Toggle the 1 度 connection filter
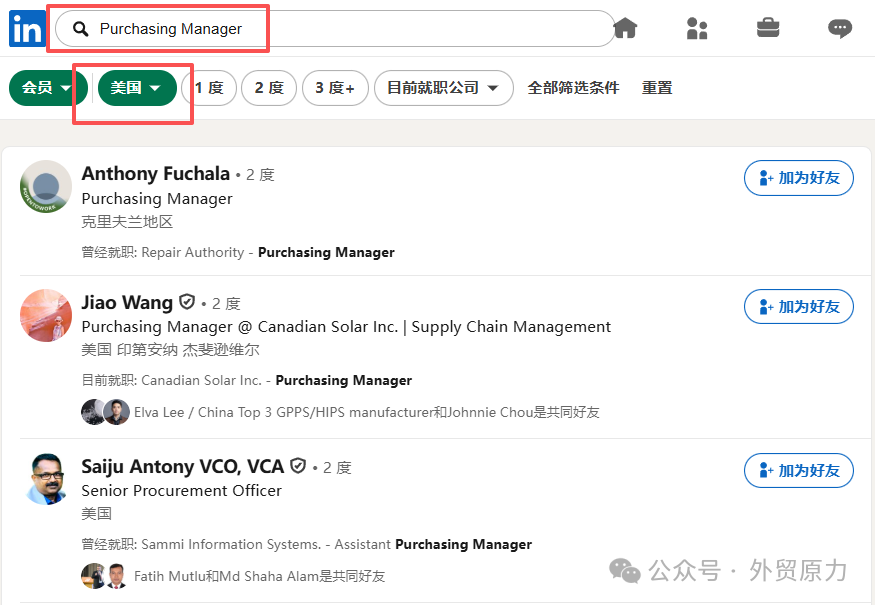Viewport: 875px width, 605px height. pyautogui.click(x=209, y=88)
